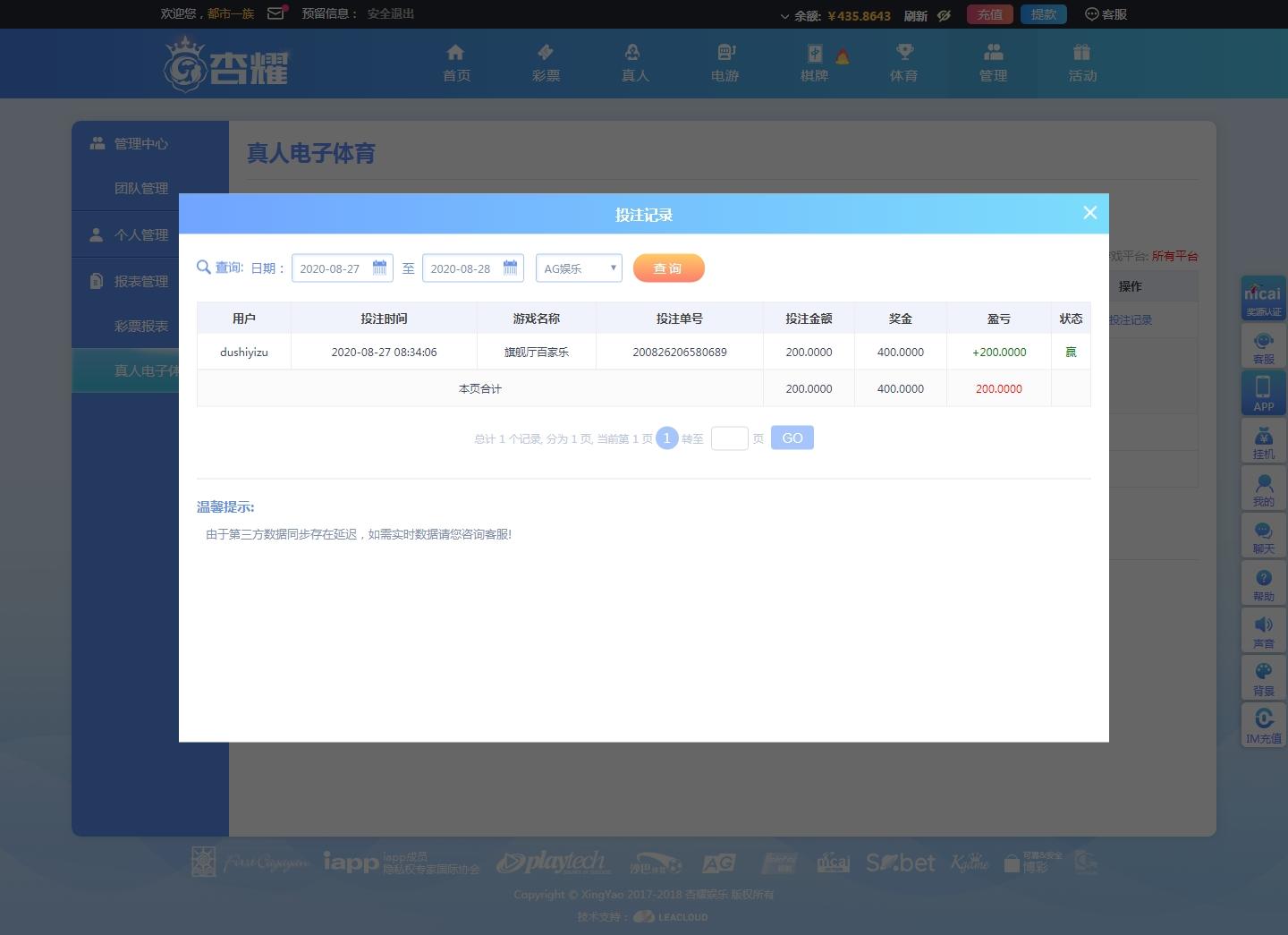Click the APP download icon in right sidebar
Viewport: 1288px width, 935px height.
coord(1263,394)
